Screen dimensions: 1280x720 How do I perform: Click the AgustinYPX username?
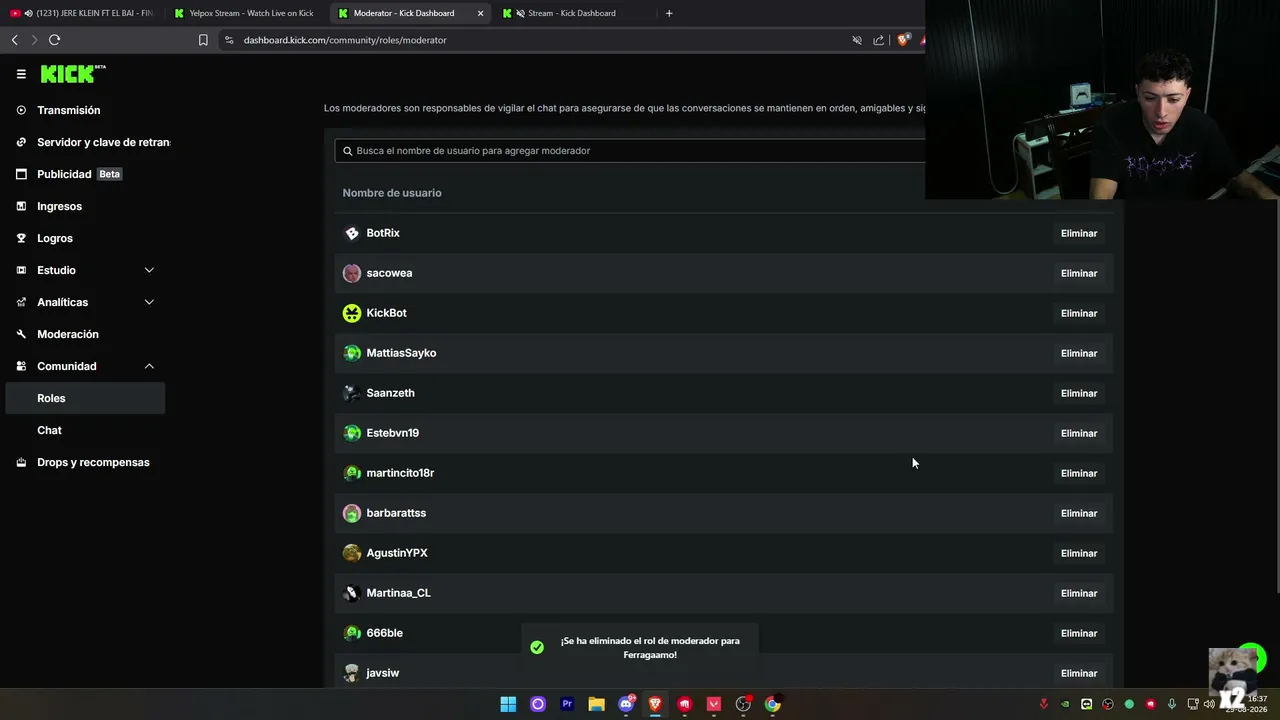(x=397, y=553)
